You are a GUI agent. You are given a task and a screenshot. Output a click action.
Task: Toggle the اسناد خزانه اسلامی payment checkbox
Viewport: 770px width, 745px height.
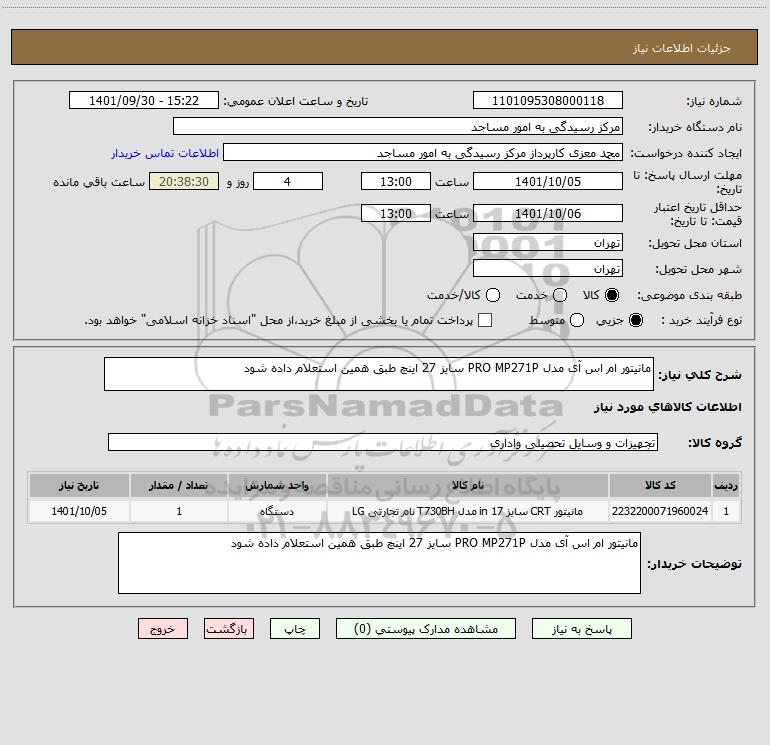point(485,320)
